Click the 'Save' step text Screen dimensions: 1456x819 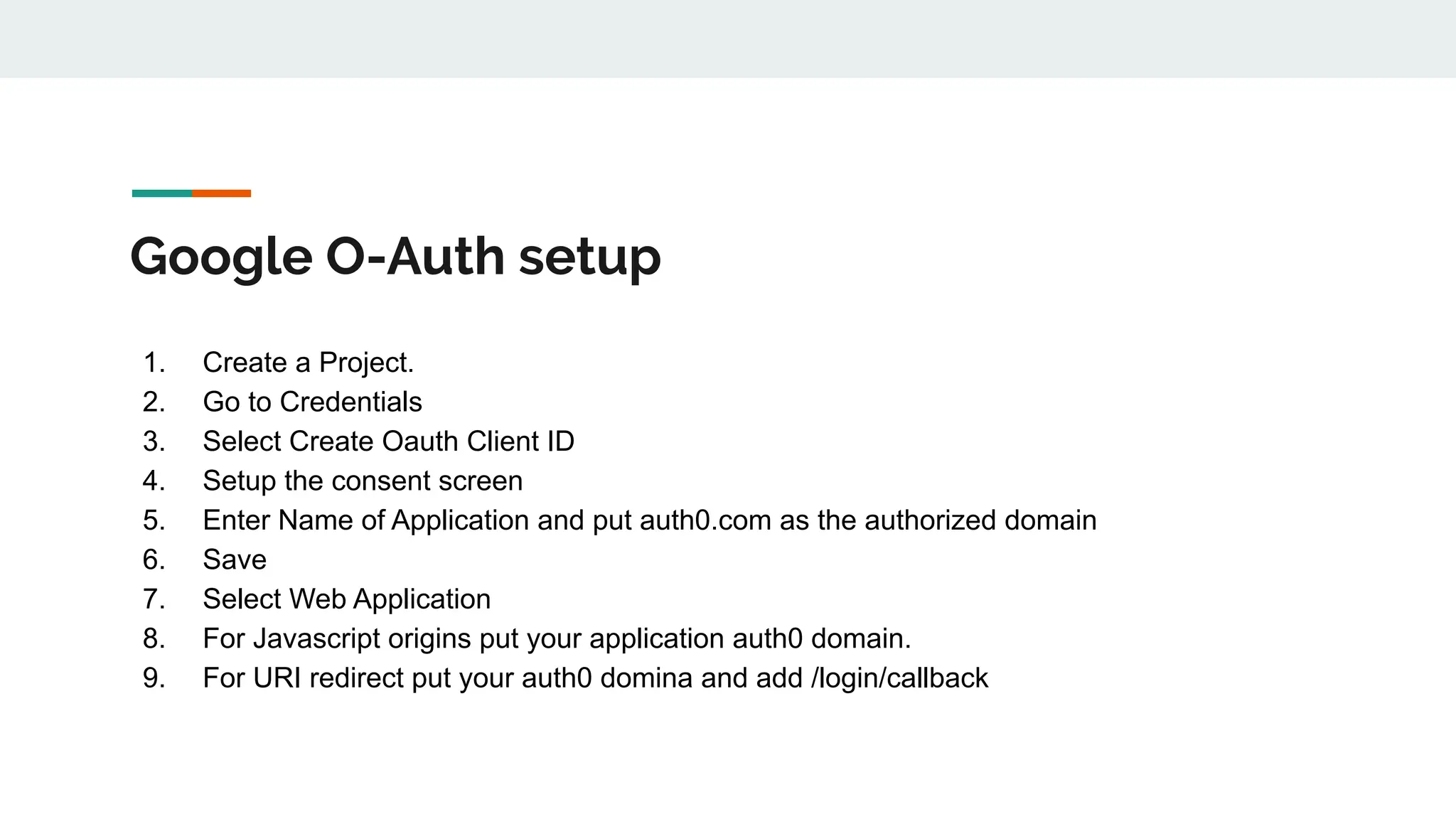click(x=235, y=560)
